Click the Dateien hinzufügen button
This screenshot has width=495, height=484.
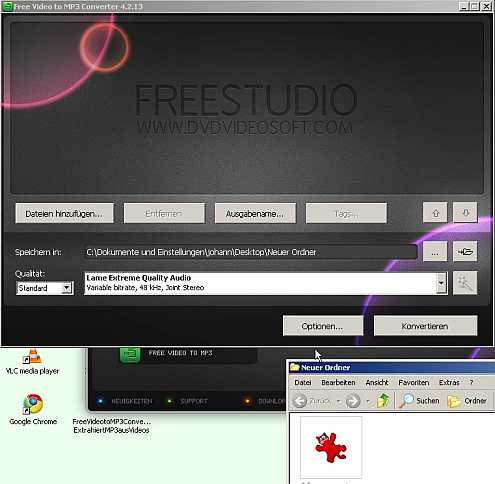[64, 214]
